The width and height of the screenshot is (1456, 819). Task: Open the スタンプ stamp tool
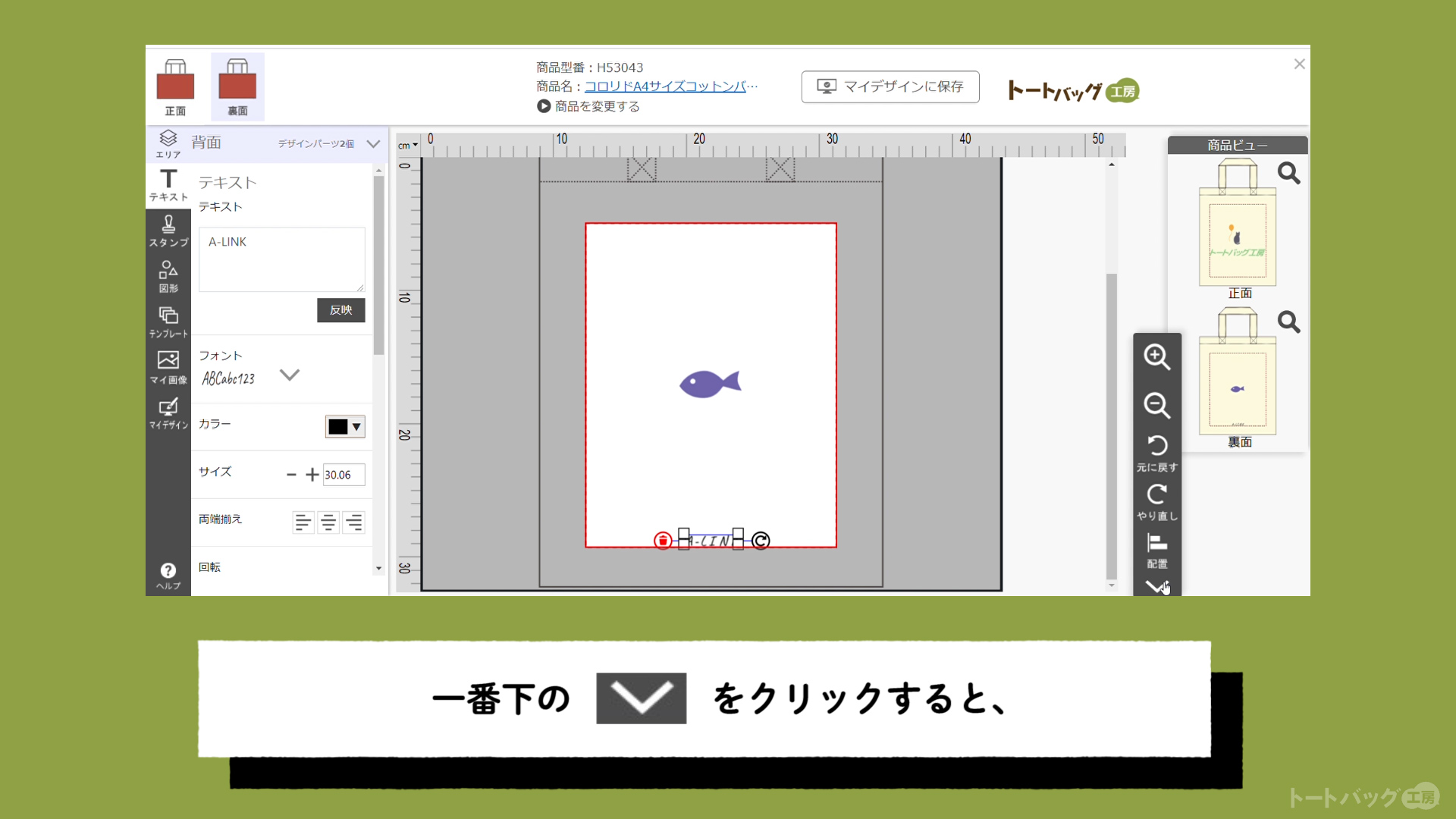(168, 231)
